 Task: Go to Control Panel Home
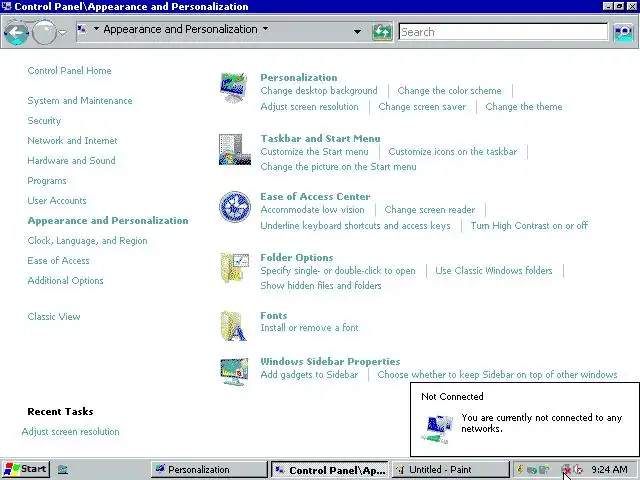[x=69, y=71]
